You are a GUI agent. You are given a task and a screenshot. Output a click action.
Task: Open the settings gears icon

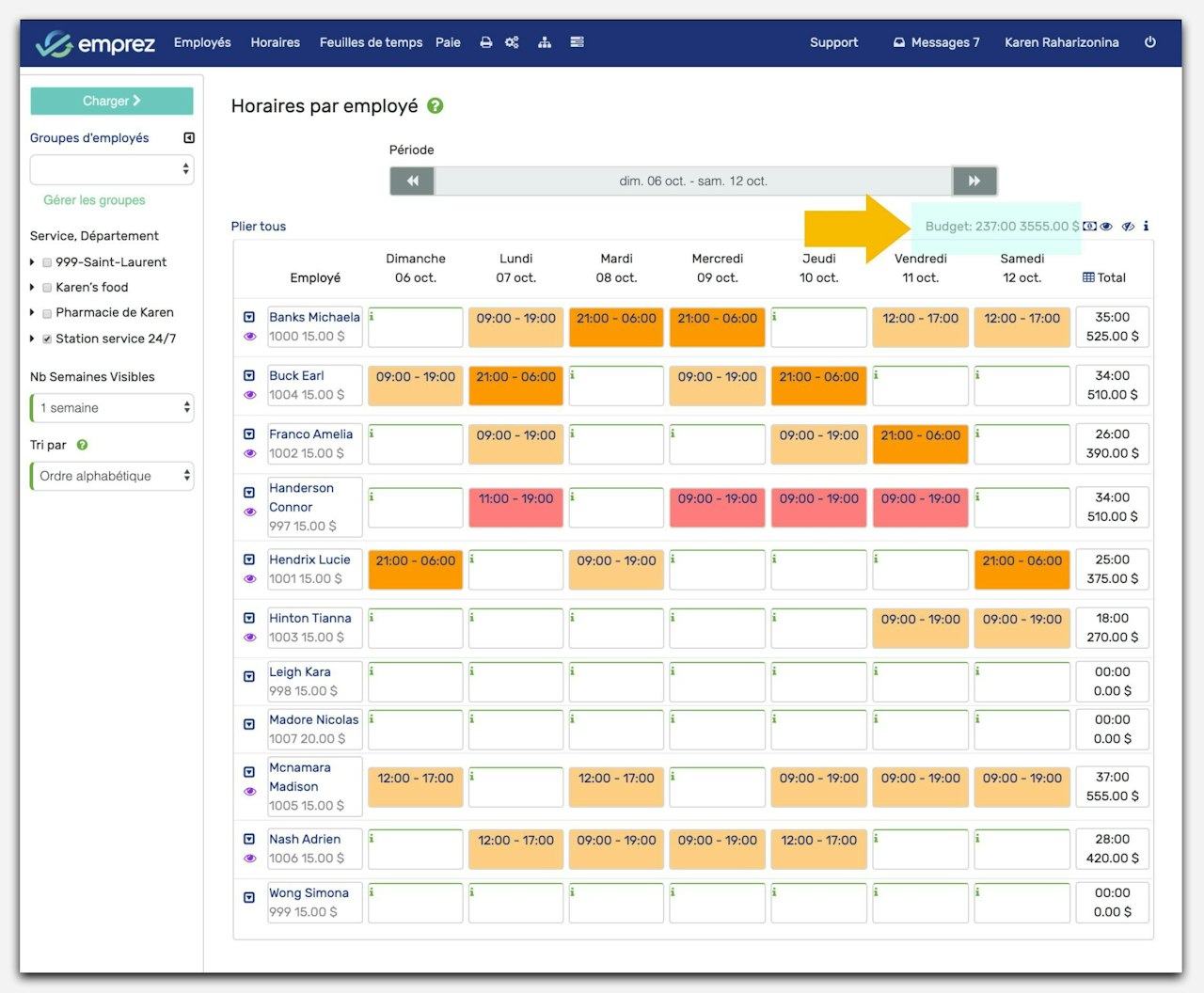click(512, 42)
